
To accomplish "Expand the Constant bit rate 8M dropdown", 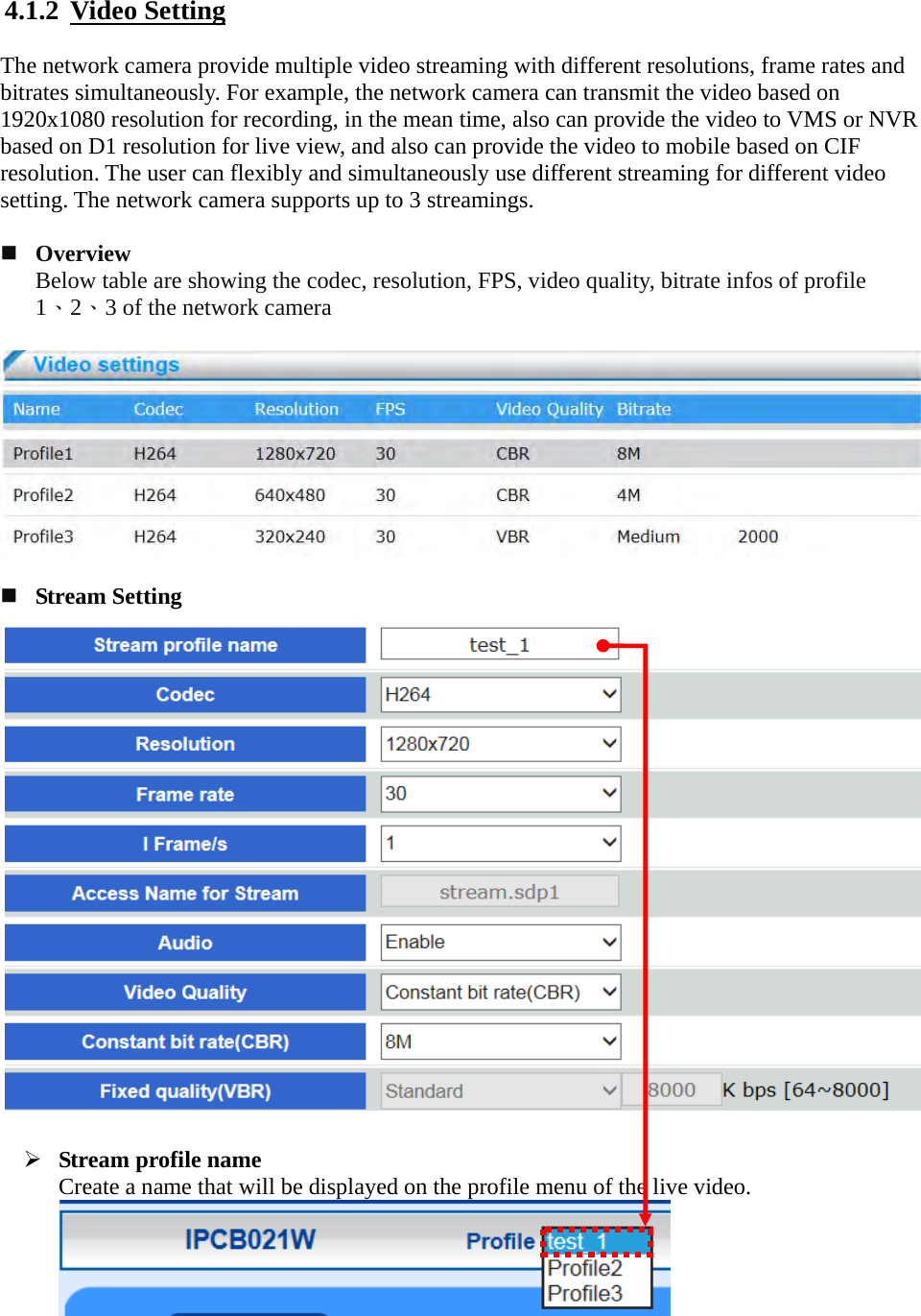I will coord(500,1041).
